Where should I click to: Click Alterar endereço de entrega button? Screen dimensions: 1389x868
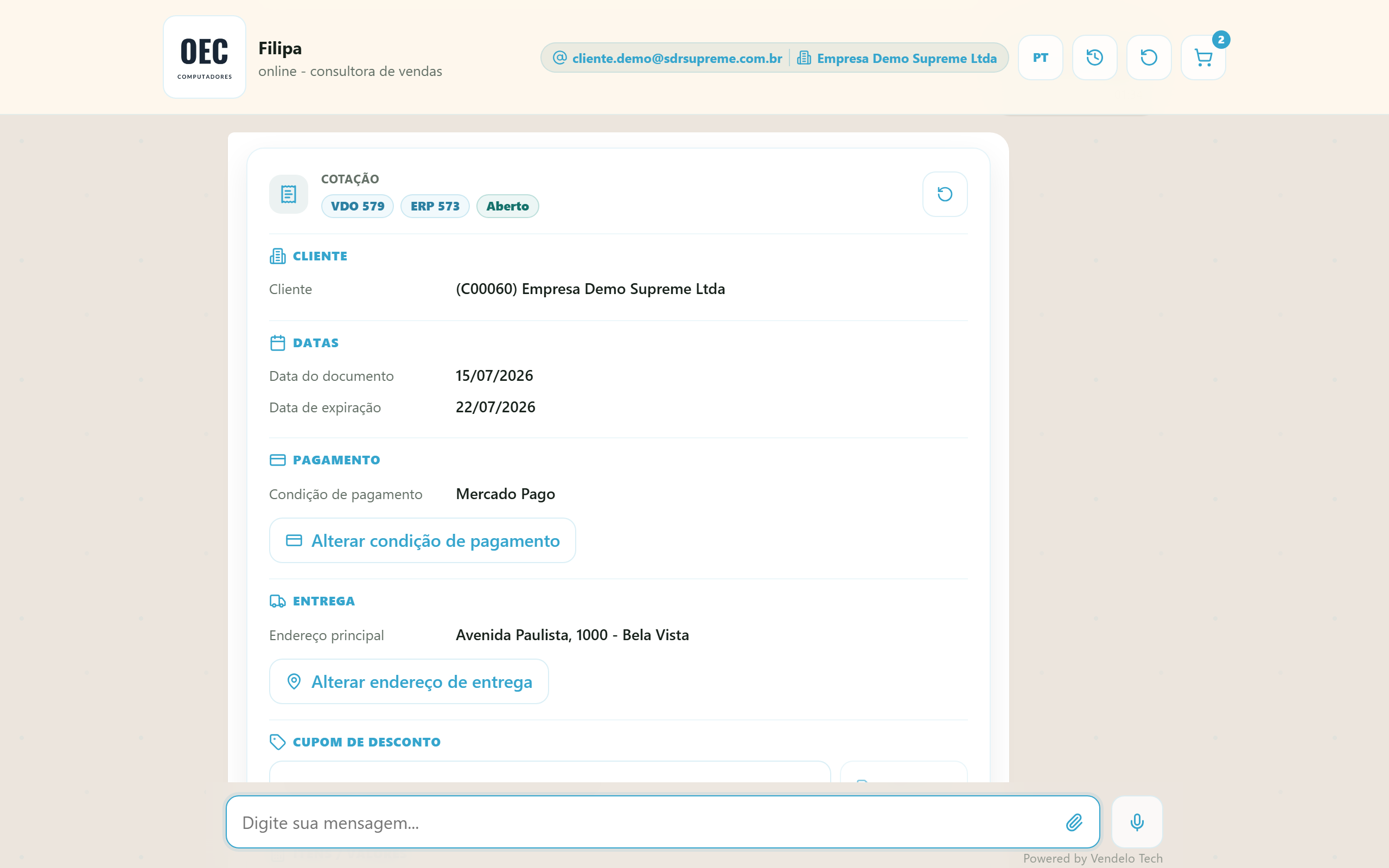pyautogui.click(x=409, y=681)
